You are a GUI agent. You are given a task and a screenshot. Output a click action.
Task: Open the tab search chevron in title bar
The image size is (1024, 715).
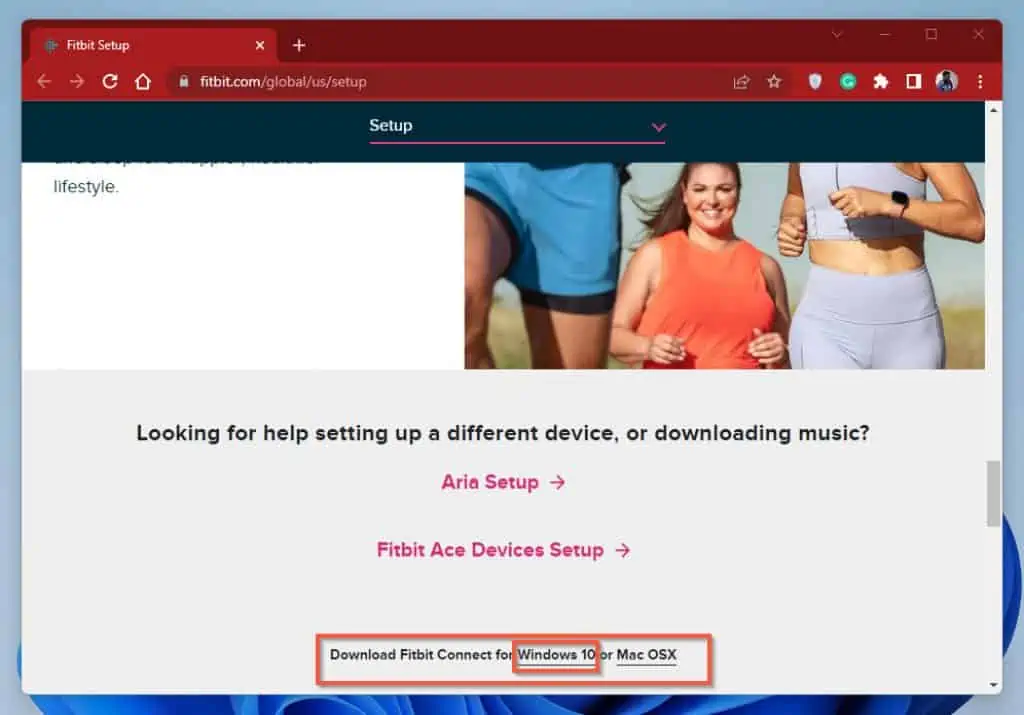click(837, 34)
